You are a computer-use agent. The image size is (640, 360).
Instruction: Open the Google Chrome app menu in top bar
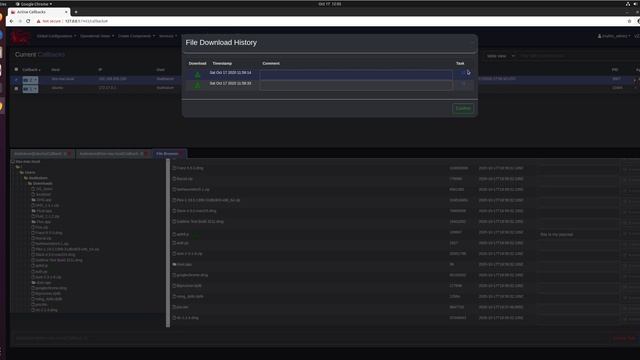[33, 4]
